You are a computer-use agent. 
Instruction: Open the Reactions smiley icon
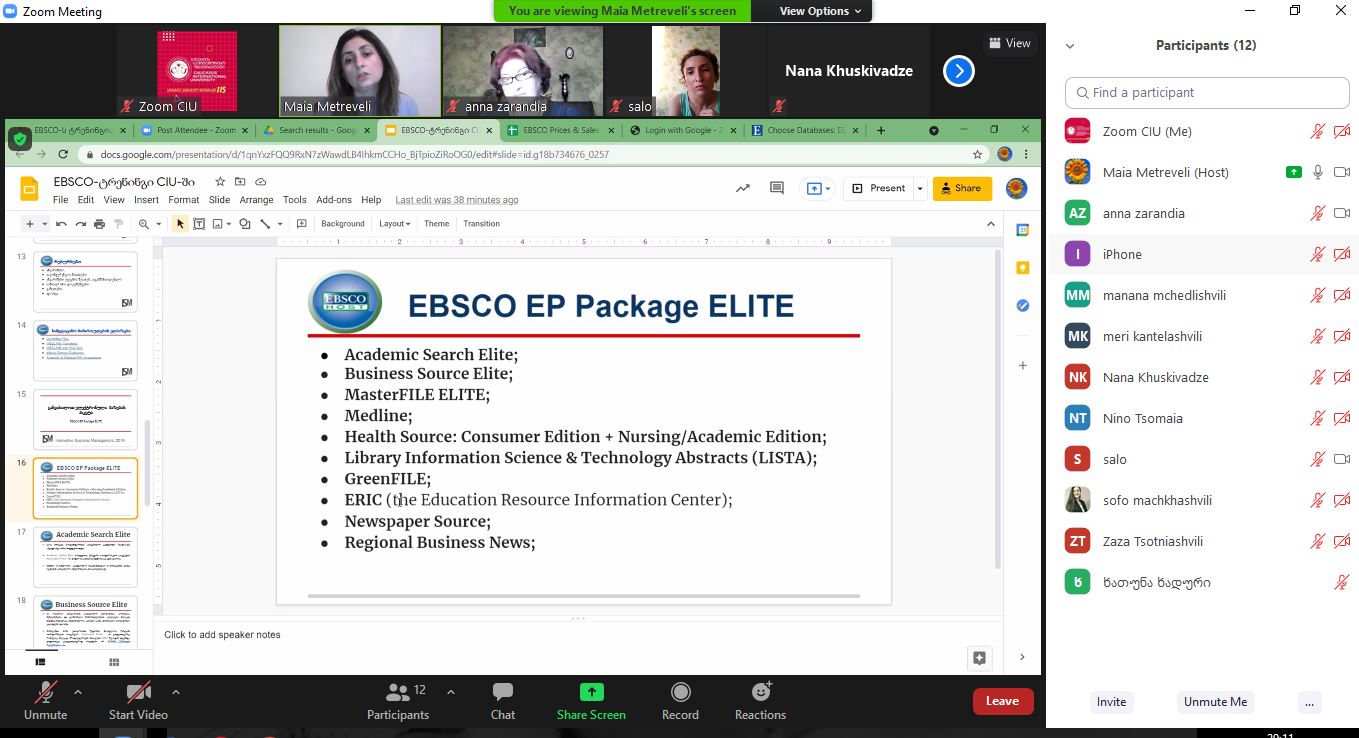tap(761, 692)
